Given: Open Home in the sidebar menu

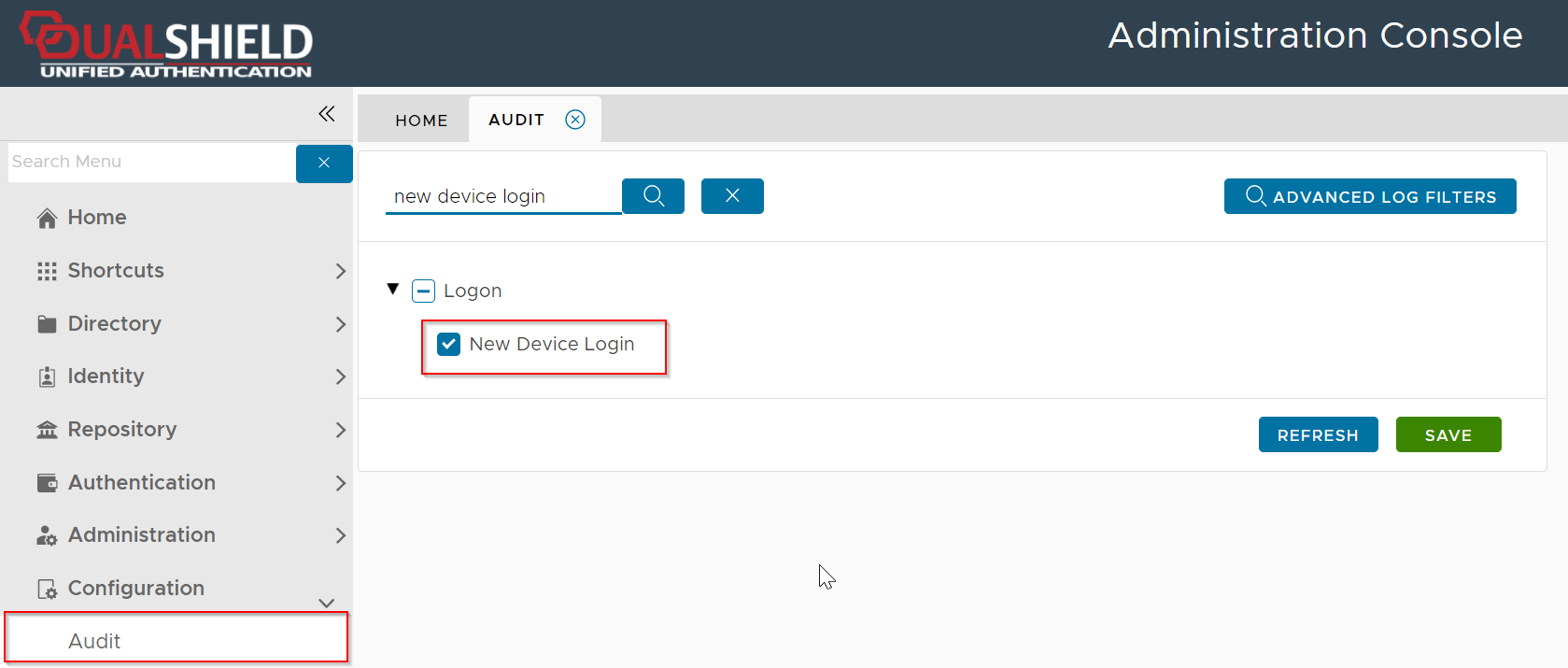Looking at the screenshot, I should pos(97,218).
